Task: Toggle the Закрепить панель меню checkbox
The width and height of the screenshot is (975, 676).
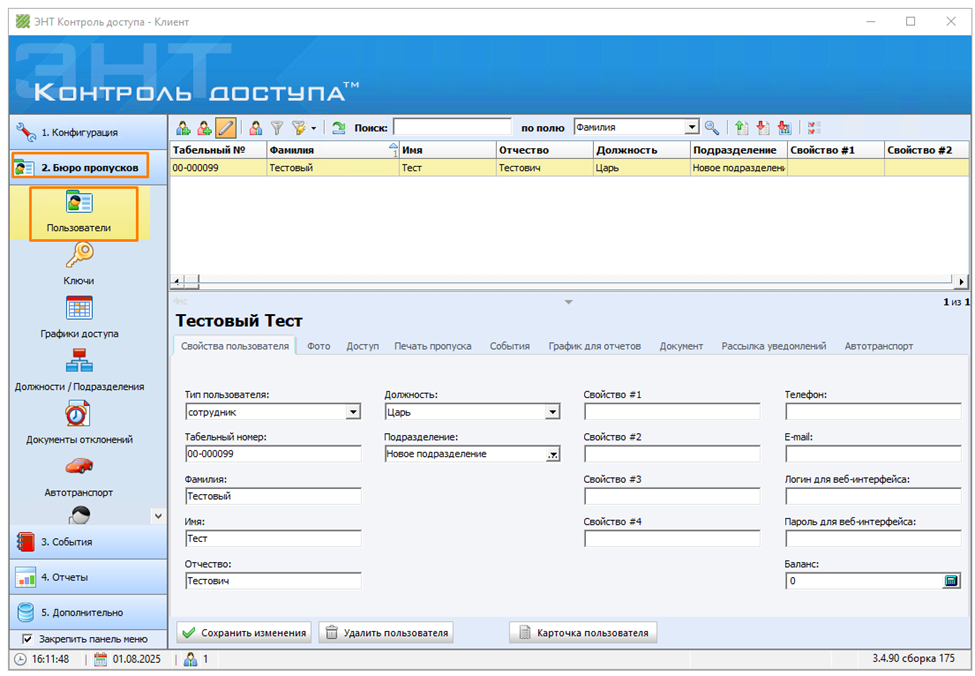Action: click(x=27, y=639)
